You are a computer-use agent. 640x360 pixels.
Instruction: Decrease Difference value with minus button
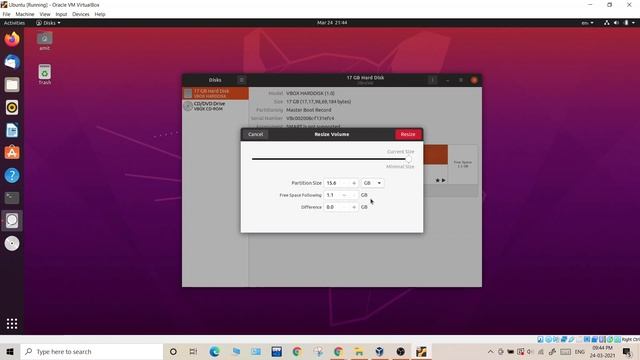click(x=344, y=207)
